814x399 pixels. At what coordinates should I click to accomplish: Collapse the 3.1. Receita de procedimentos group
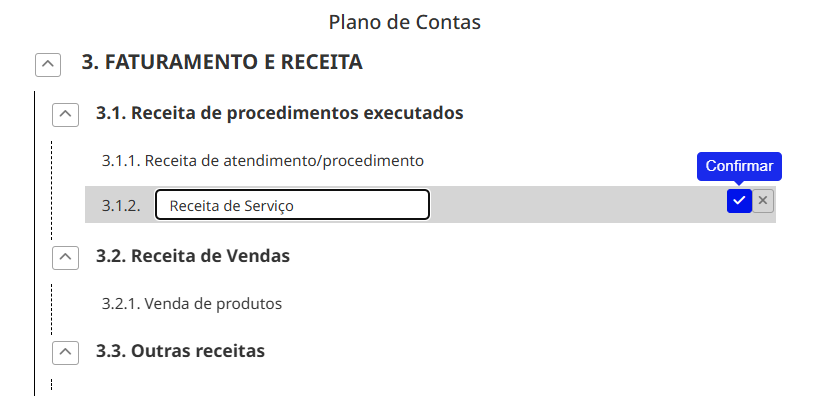click(x=65, y=114)
